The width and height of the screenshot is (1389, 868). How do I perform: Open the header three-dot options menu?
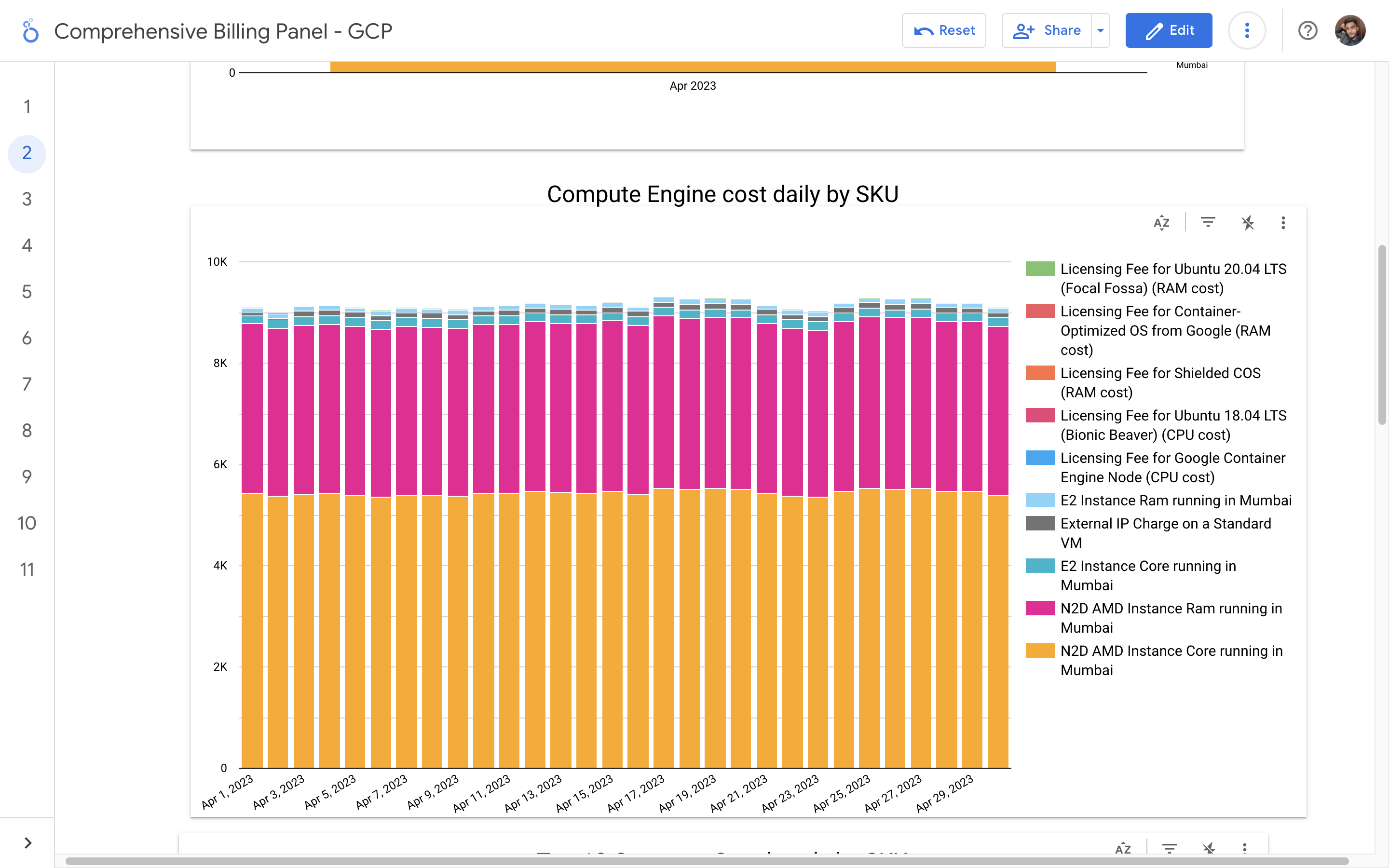(x=1247, y=30)
